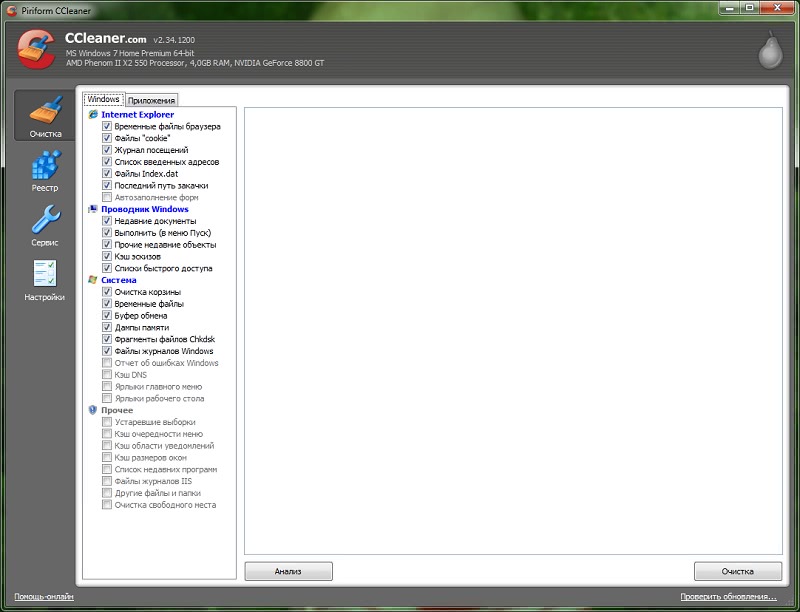Check Устаревшие выборки option
Image resolution: width=800 pixels, height=612 pixels.
pyautogui.click(x=107, y=422)
